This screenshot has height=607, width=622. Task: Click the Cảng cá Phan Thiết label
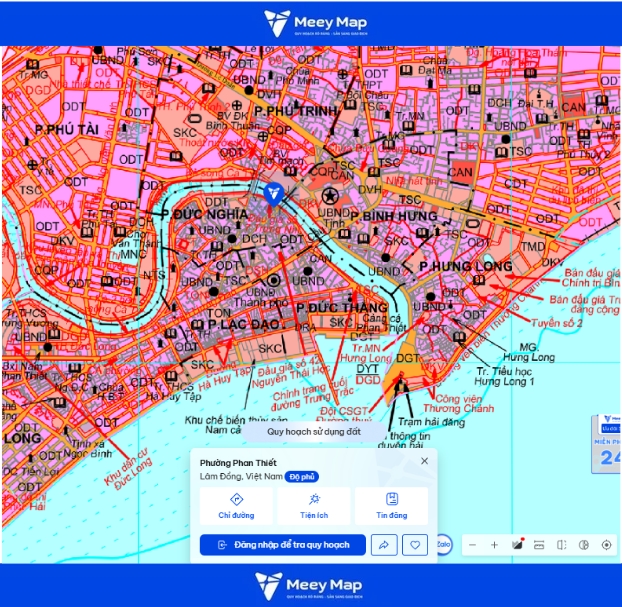381,323
